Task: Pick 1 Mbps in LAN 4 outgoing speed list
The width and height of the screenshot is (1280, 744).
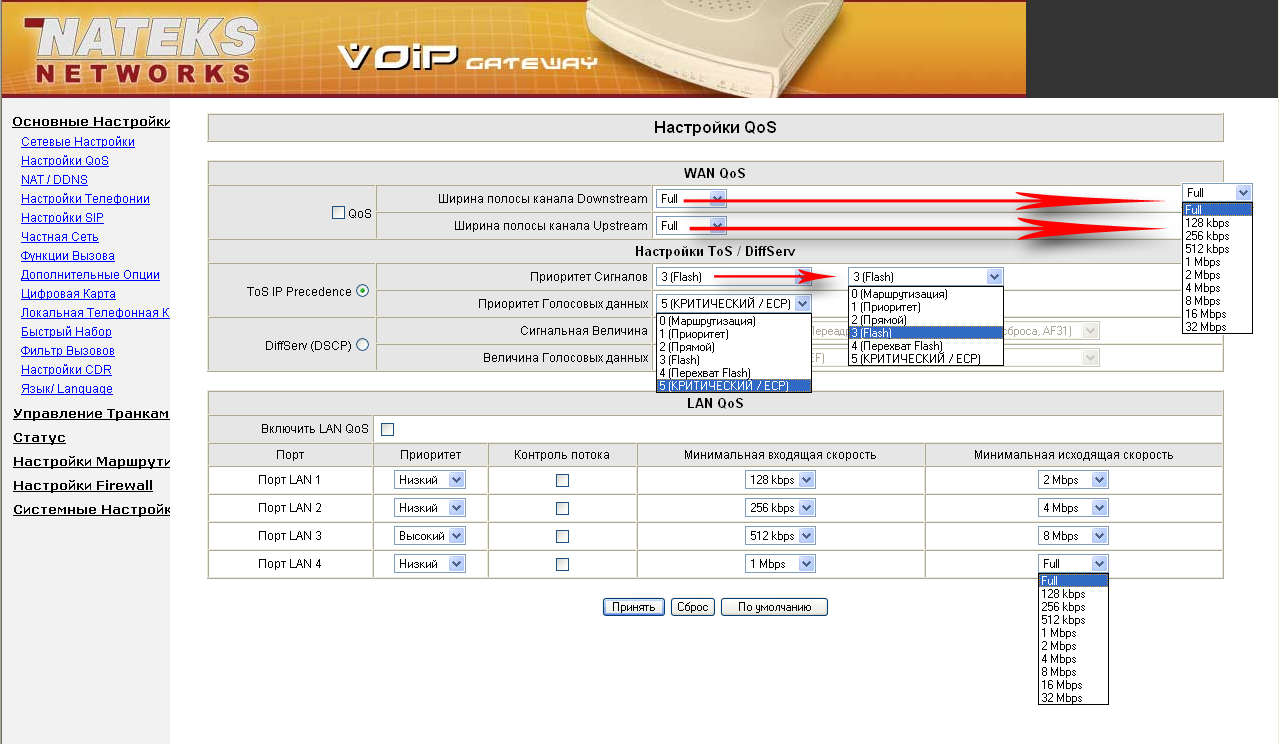Action: 1074,633
